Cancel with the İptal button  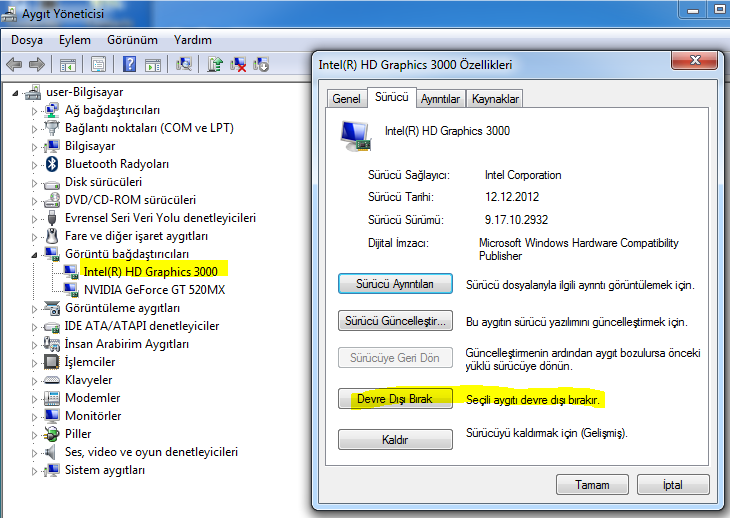click(x=673, y=485)
